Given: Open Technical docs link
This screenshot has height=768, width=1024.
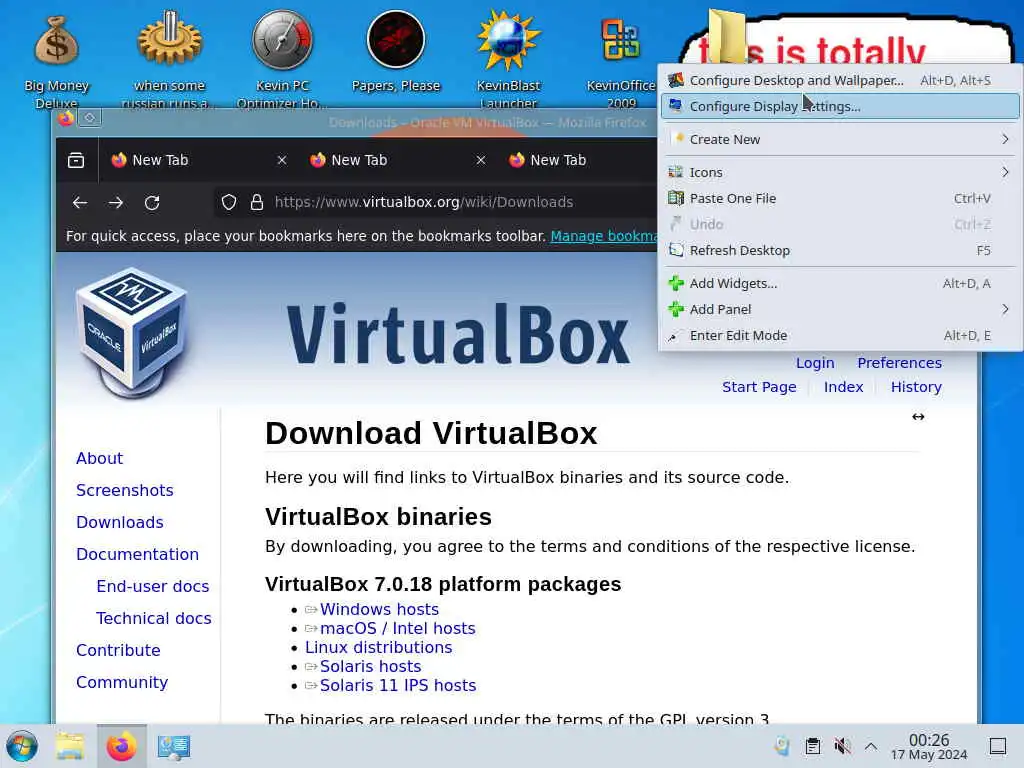Looking at the screenshot, I should 153,618.
